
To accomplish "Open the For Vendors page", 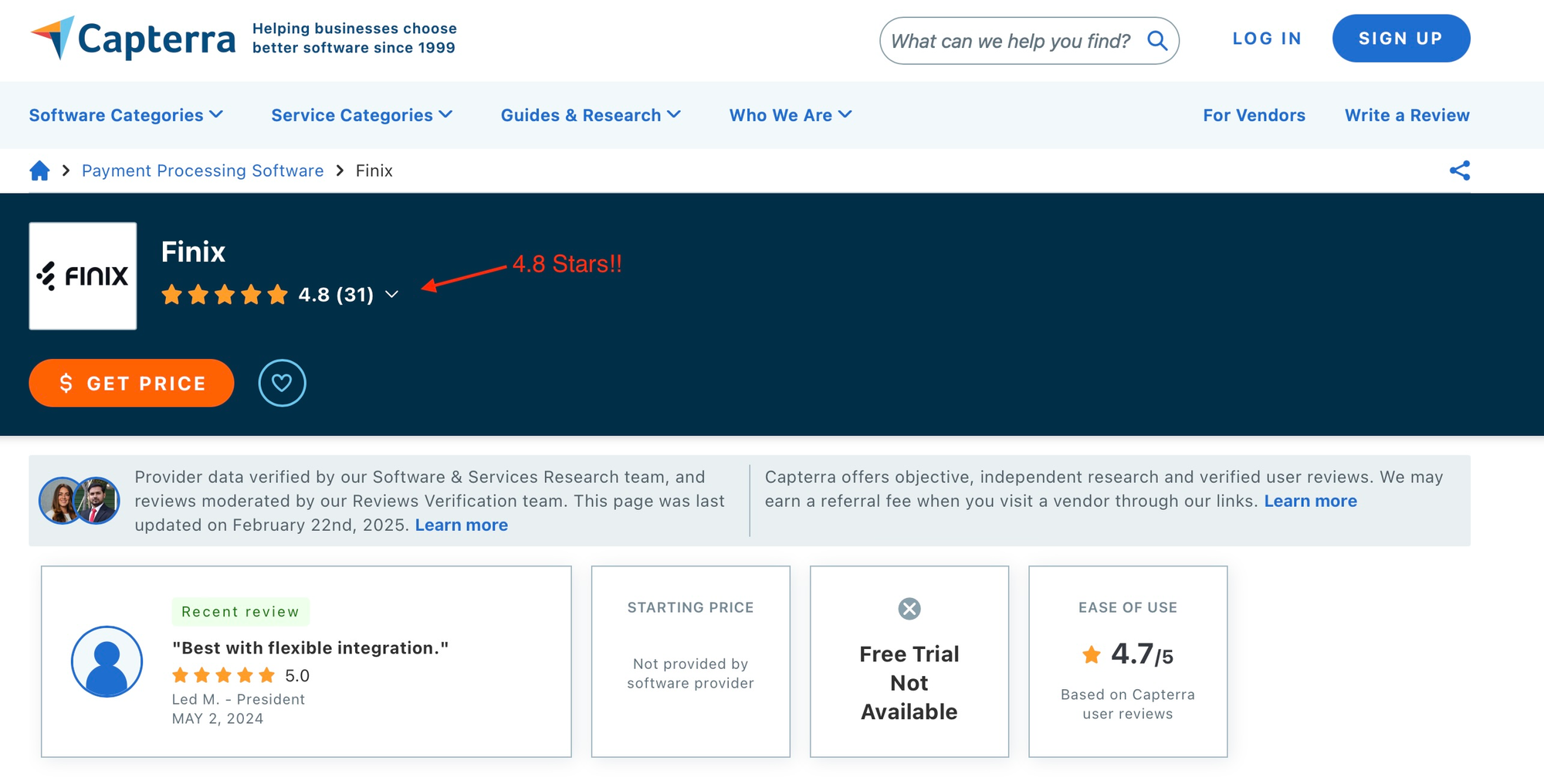I will [x=1254, y=115].
